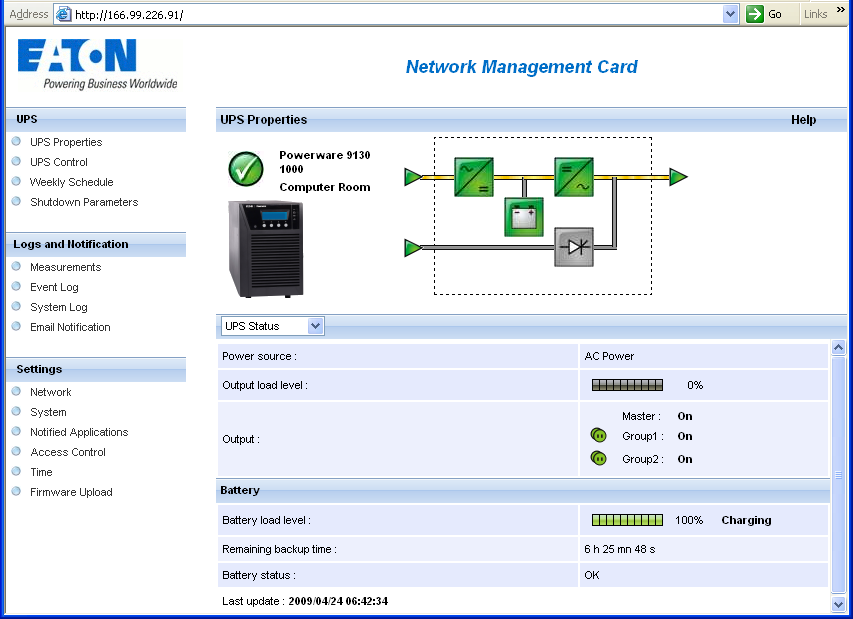Click the lower green bypass input arrow
853x619 pixels.
pos(413,247)
